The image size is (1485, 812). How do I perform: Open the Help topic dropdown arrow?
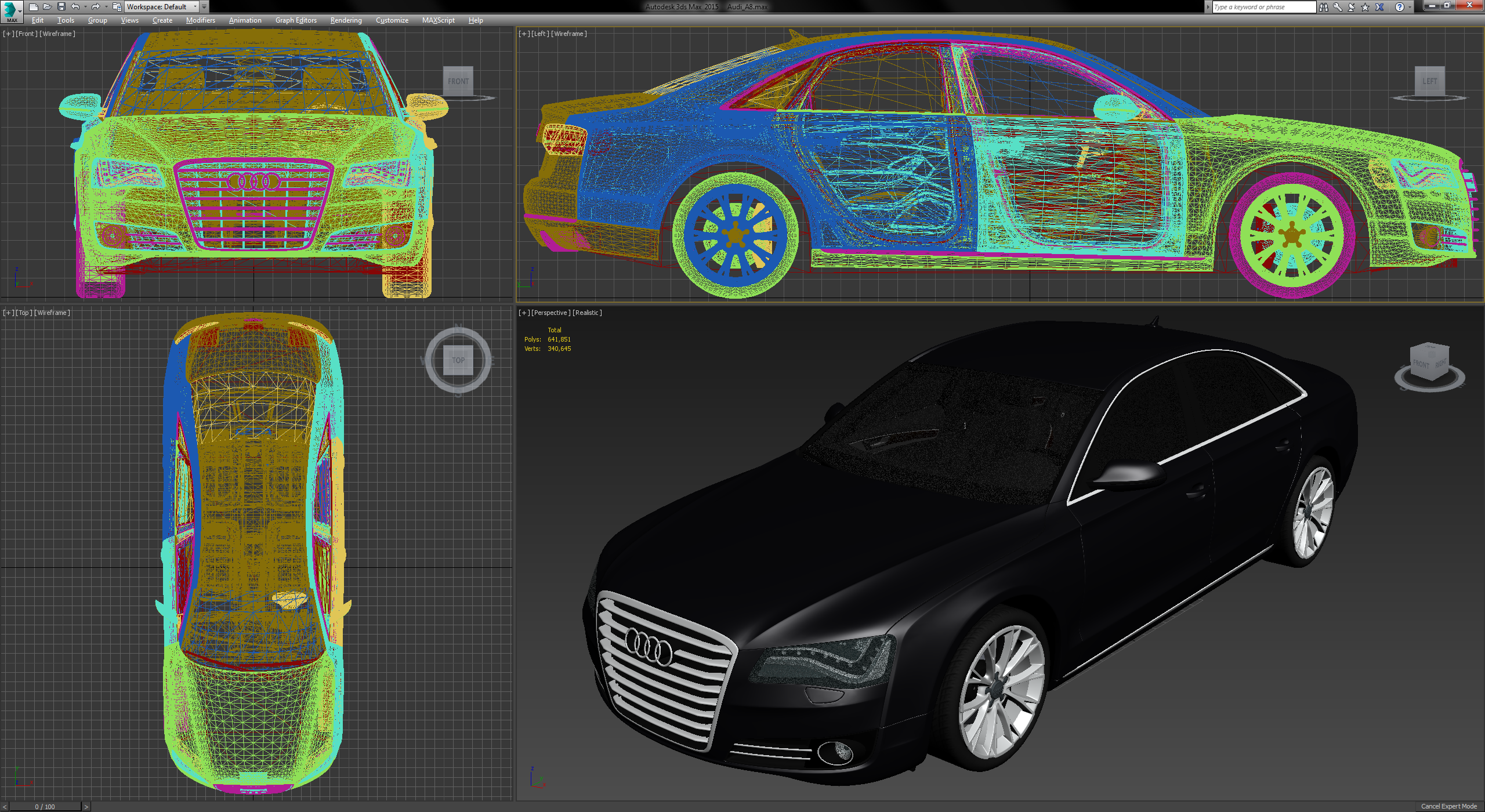point(1410,7)
